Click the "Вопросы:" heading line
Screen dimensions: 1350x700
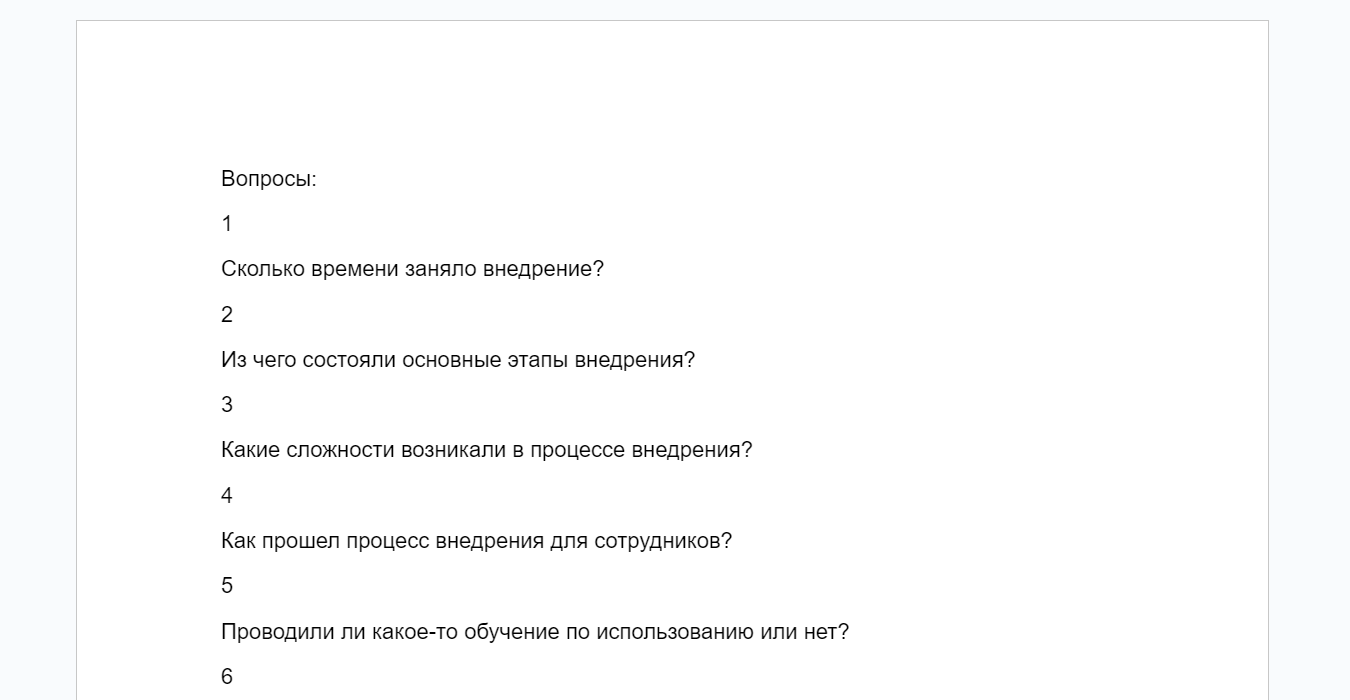click(x=269, y=180)
